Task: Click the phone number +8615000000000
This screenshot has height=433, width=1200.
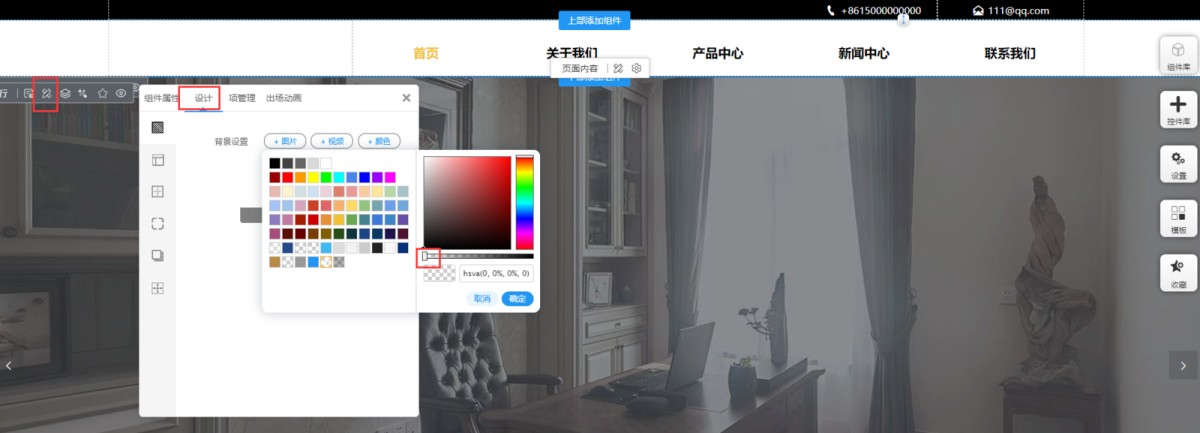Action: click(x=881, y=10)
